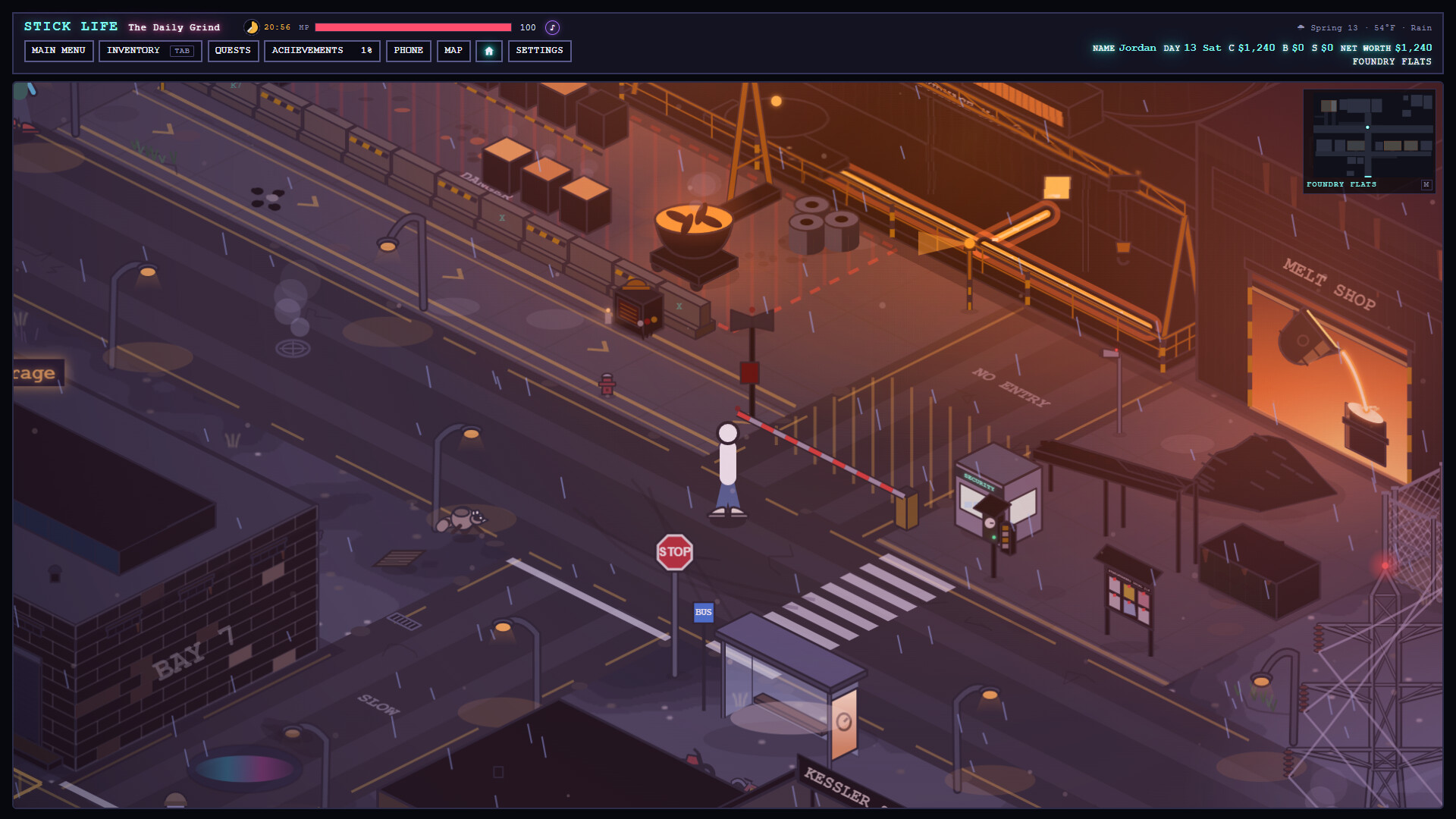The image size is (1456, 819).
Task: Click the red STOP sign
Action: coord(674,552)
